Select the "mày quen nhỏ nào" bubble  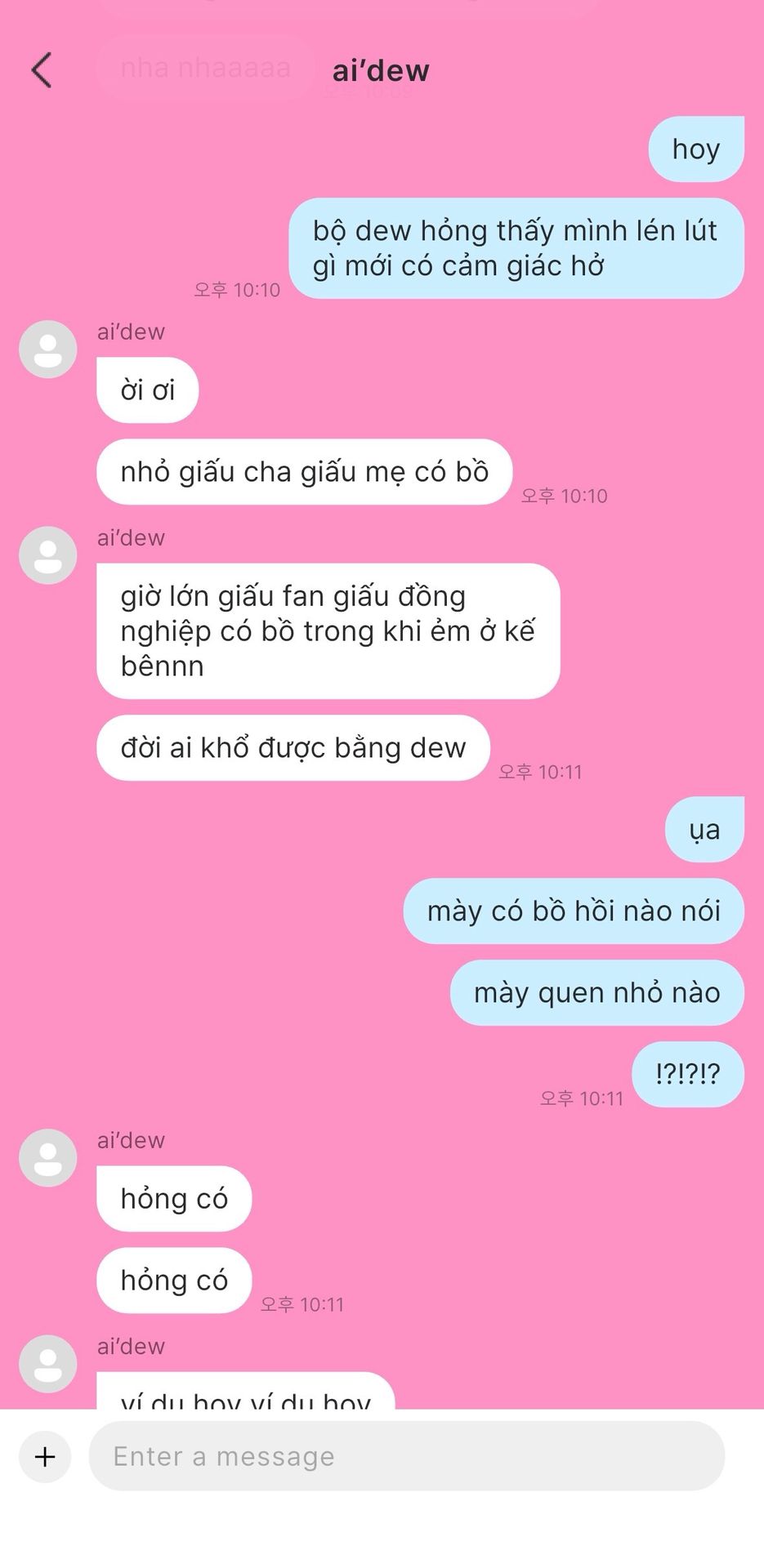point(597,992)
